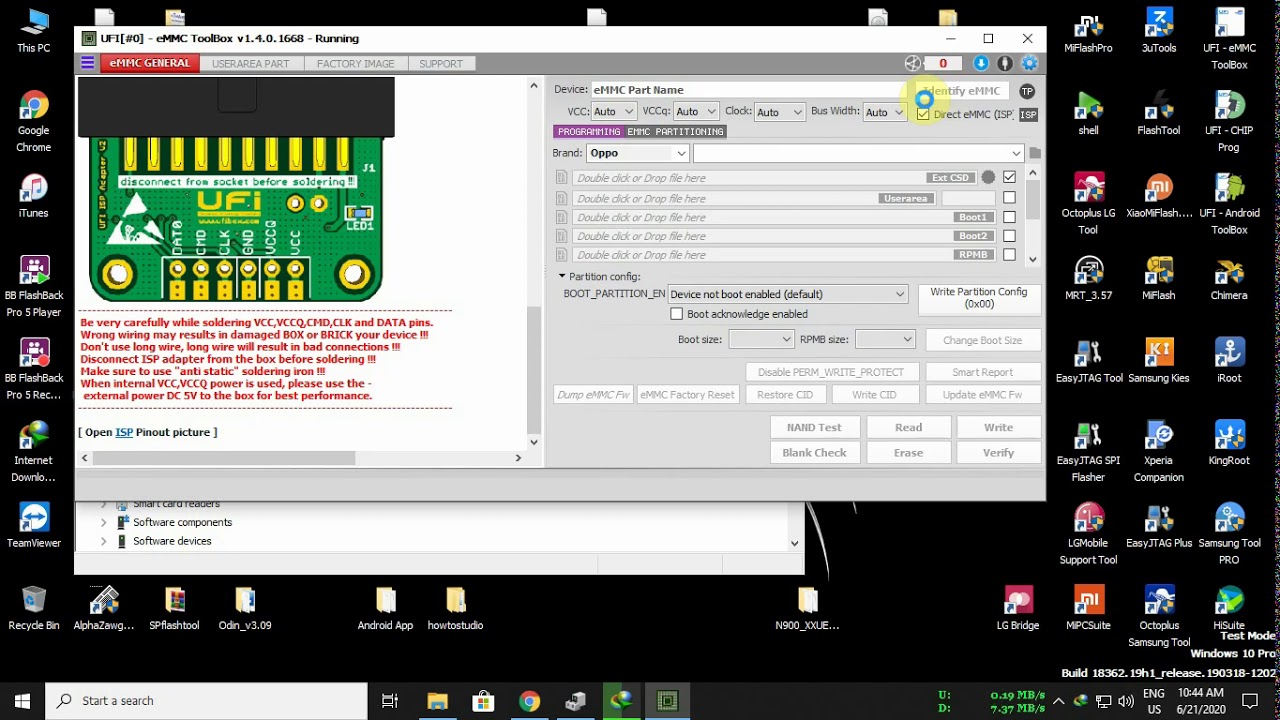The image size is (1280, 720).
Task: Select the EMMC PARTITIONING sub-tab
Action: [675, 132]
